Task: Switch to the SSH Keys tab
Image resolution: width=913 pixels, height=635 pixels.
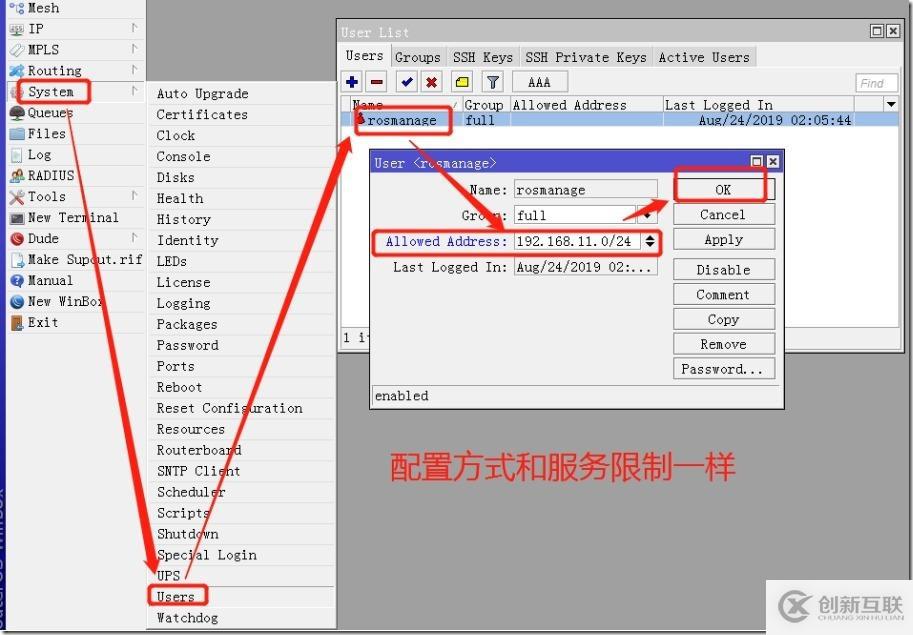Action: pyautogui.click(x=483, y=57)
